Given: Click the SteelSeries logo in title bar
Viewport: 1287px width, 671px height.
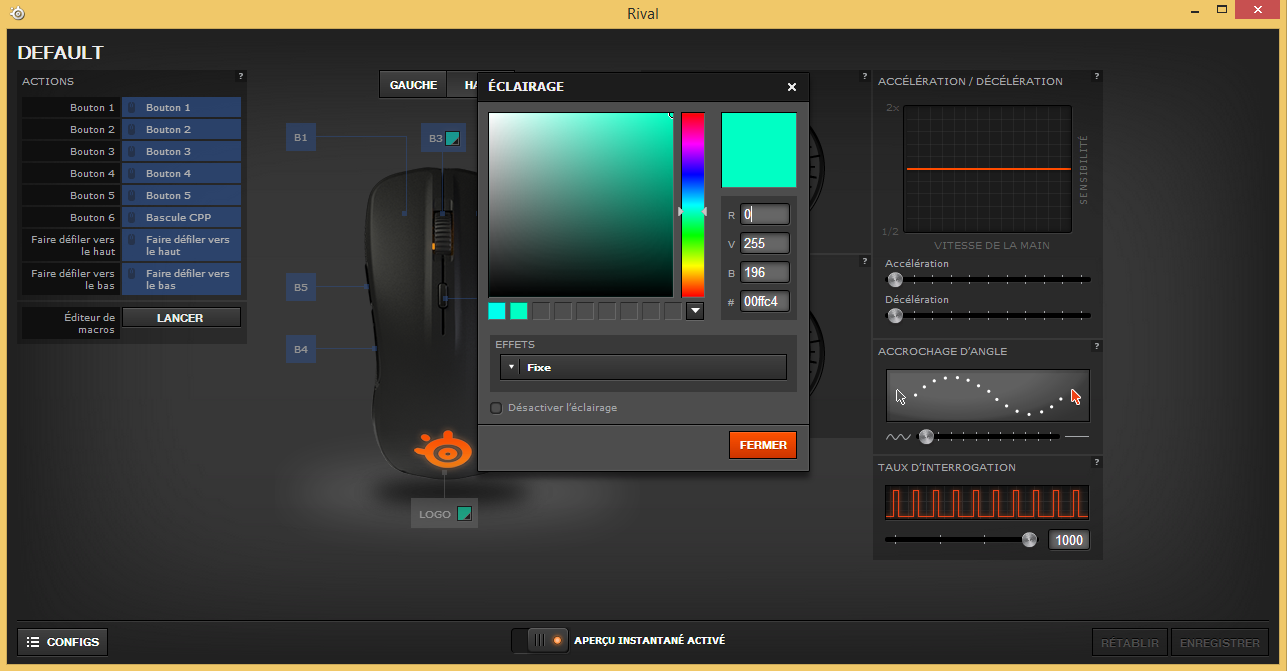Looking at the screenshot, I should click(17, 14).
